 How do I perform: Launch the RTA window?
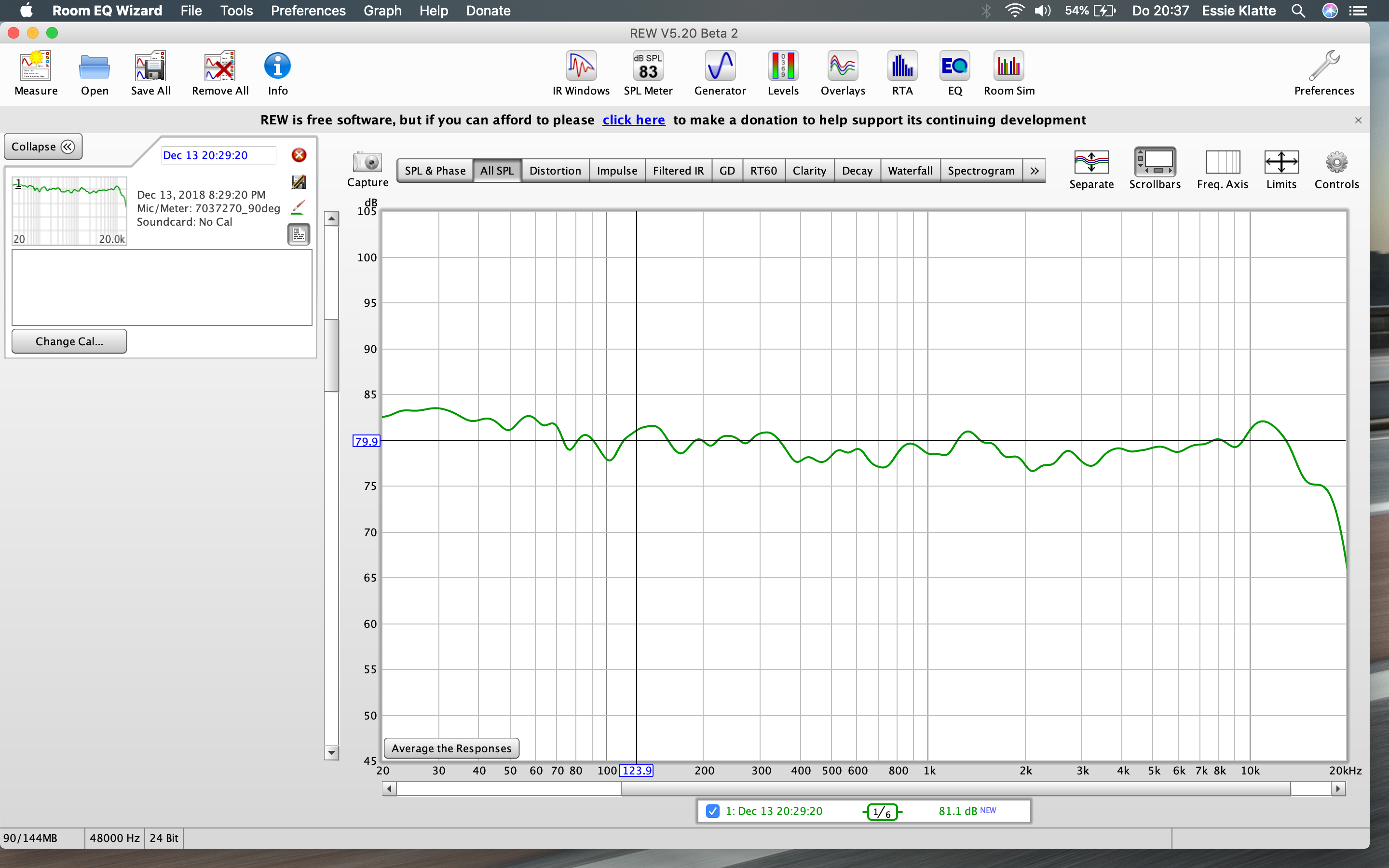[902, 73]
